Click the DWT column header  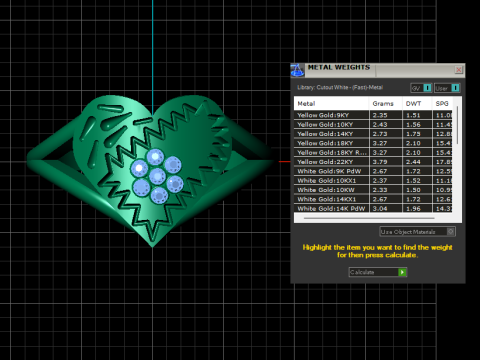click(x=417, y=104)
